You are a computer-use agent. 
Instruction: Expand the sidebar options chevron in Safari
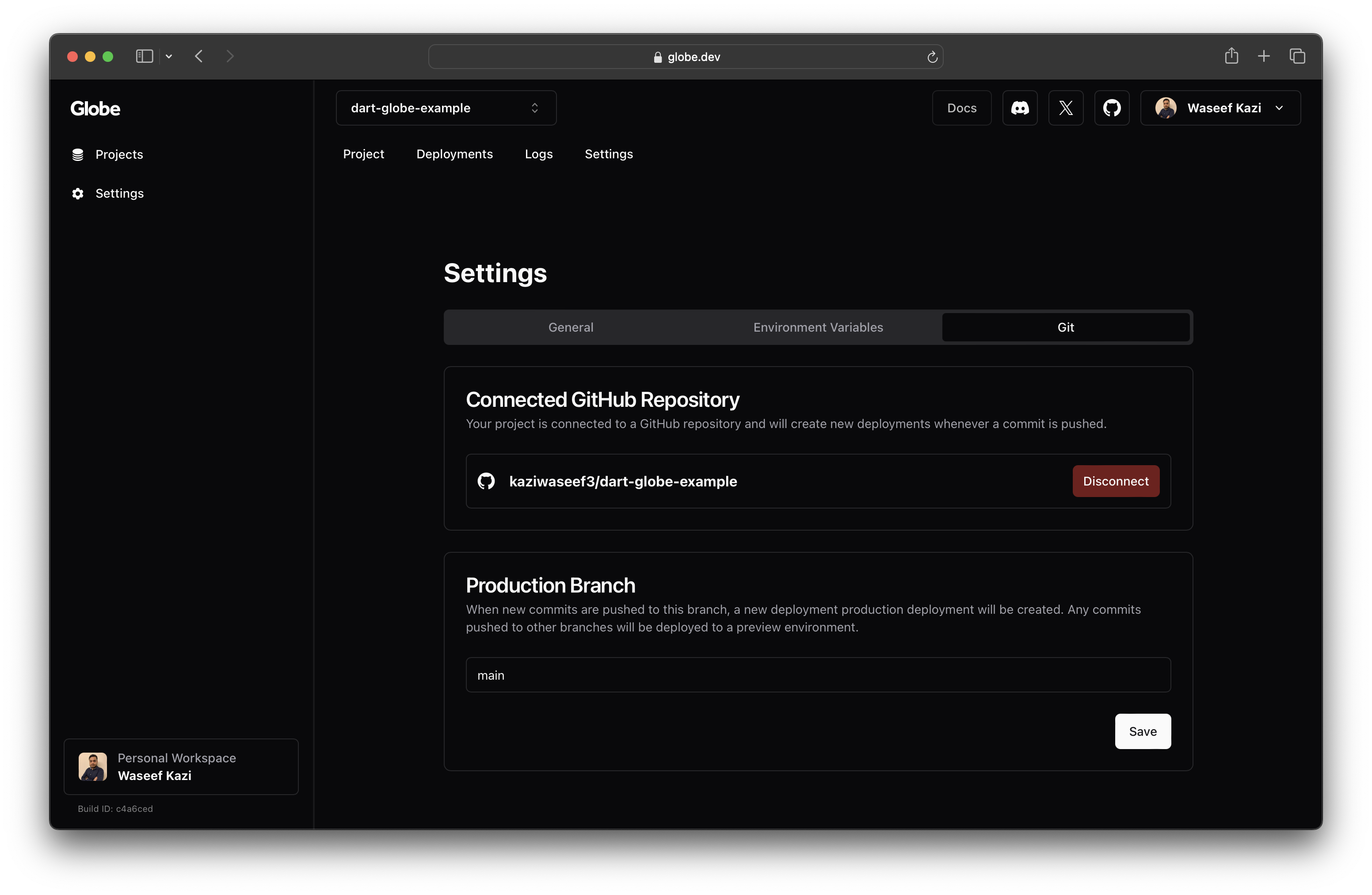169,56
